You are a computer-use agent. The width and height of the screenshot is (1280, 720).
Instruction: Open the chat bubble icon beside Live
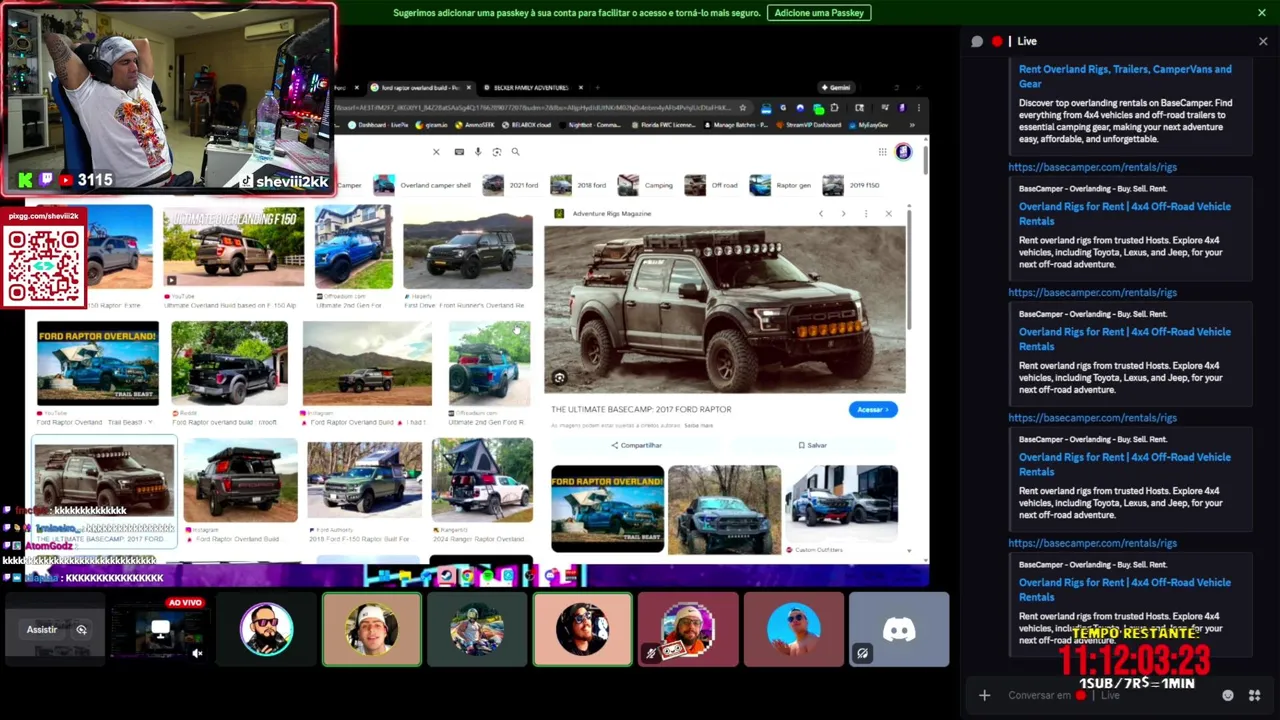pos(977,41)
